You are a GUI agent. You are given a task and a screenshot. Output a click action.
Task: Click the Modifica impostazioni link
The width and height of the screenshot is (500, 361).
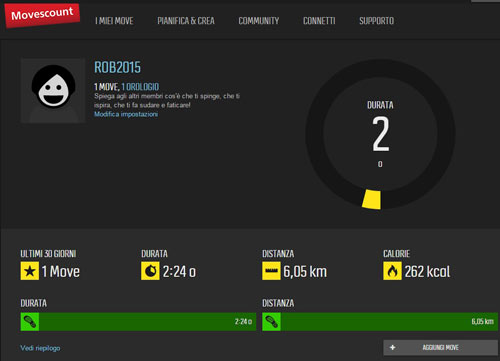pyautogui.click(x=126, y=114)
